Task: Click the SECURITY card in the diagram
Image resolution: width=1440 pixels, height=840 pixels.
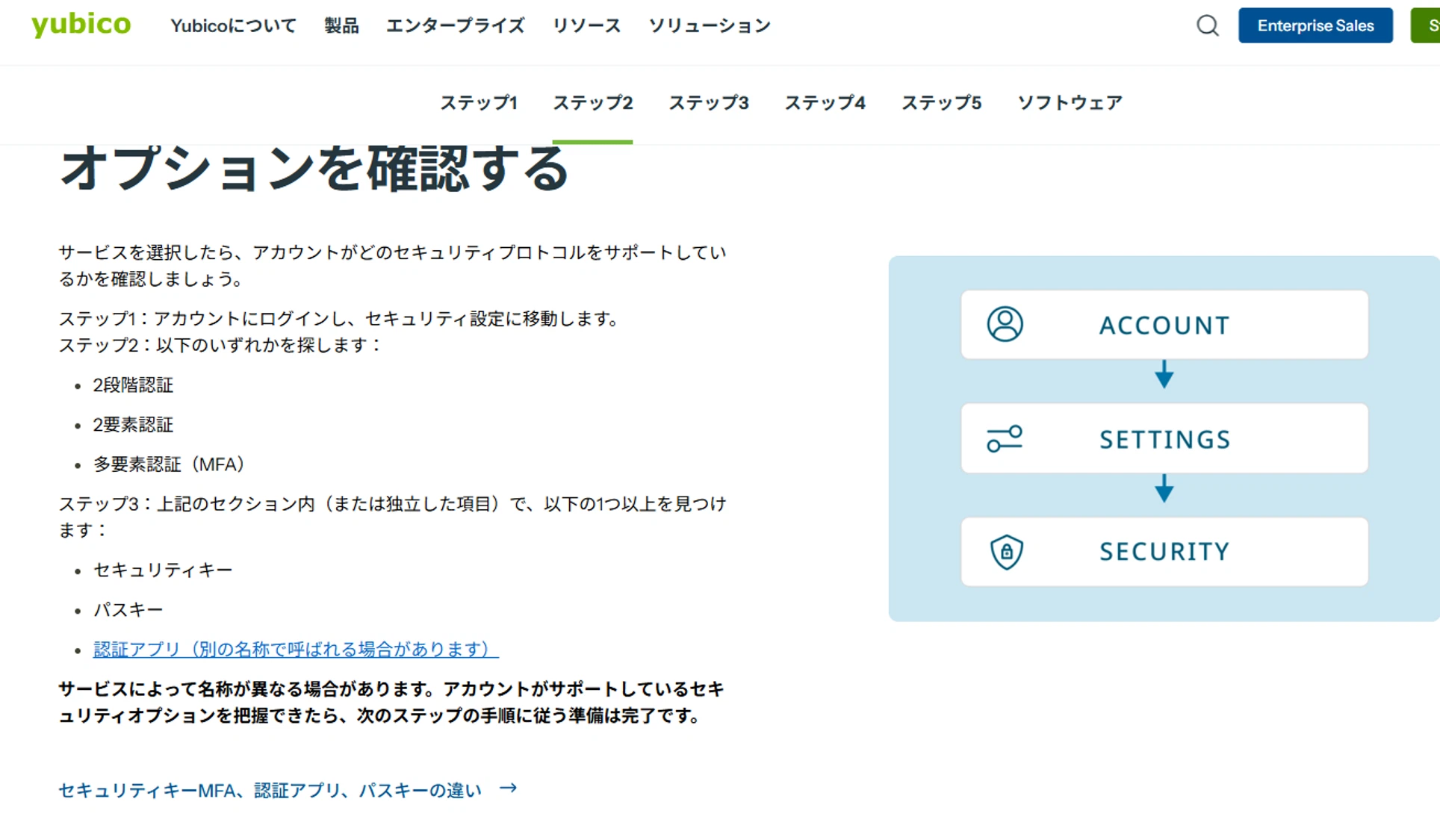Action: coord(1164,552)
